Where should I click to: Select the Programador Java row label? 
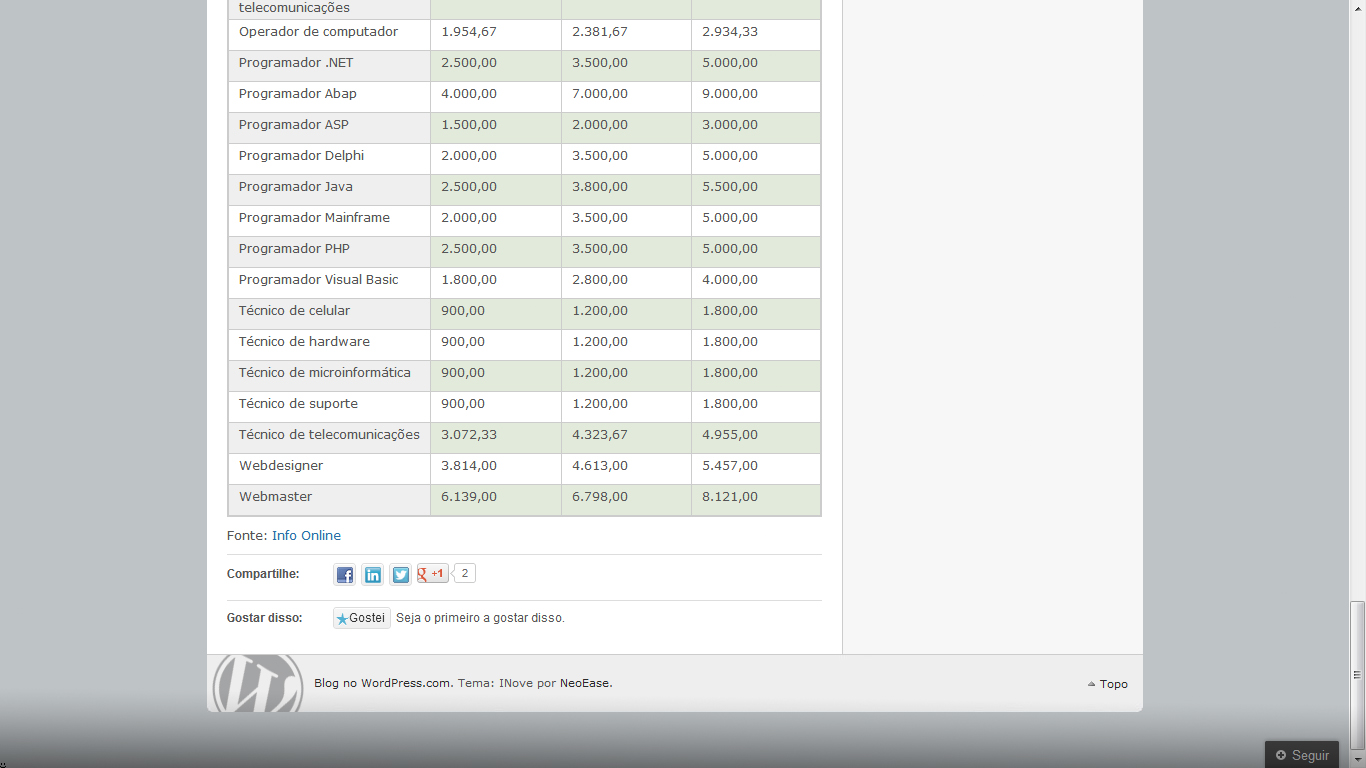click(x=296, y=187)
